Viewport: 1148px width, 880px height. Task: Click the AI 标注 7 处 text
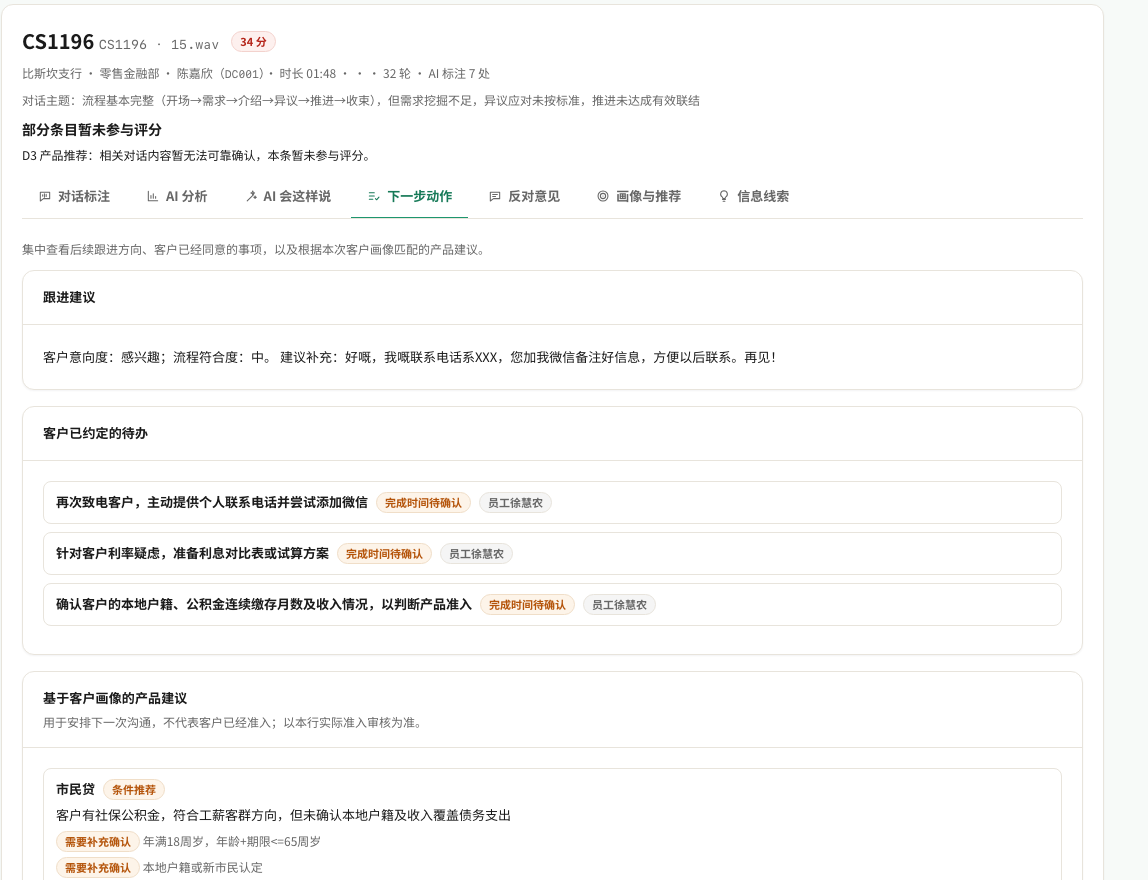tap(459, 74)
